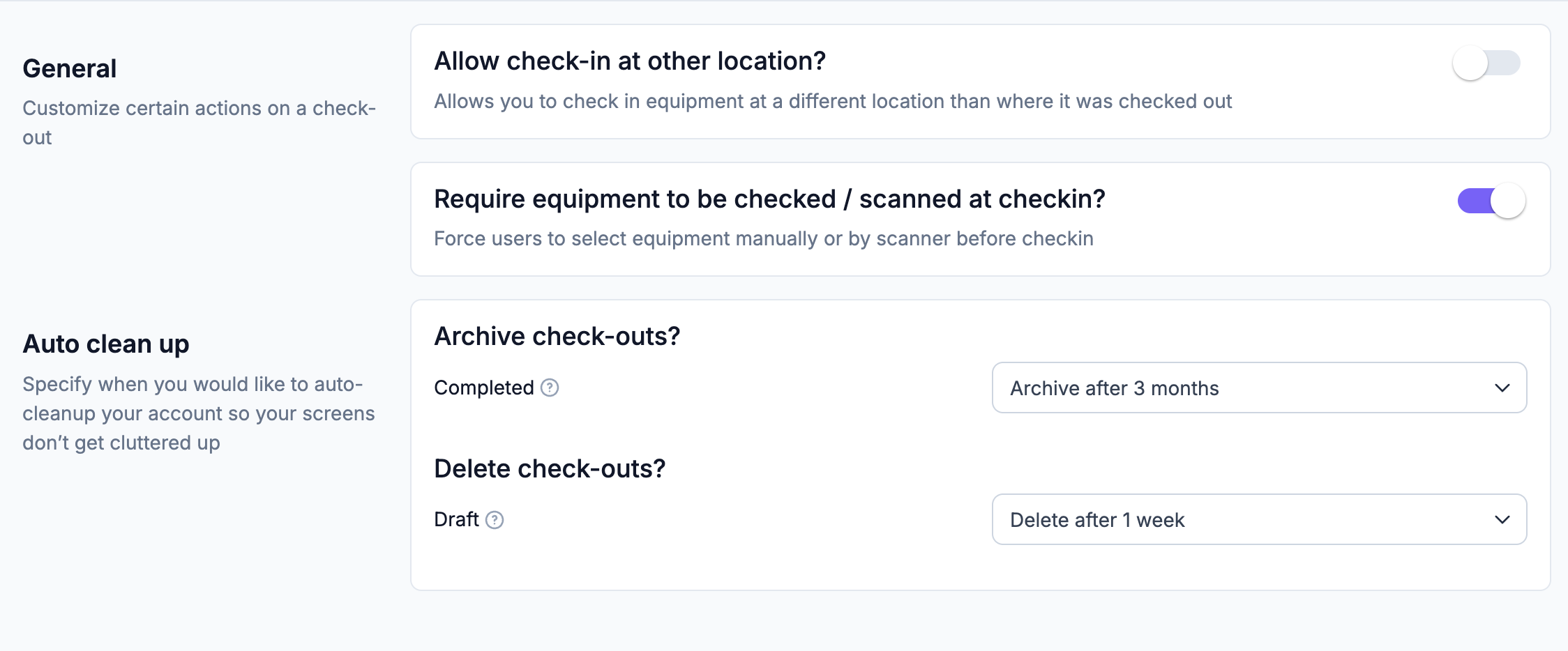The image size is (1568, 651).
Task: Click chevron arrow in Archive completed dropdown
Action: pyautogui.click(x=1502, y=388)
